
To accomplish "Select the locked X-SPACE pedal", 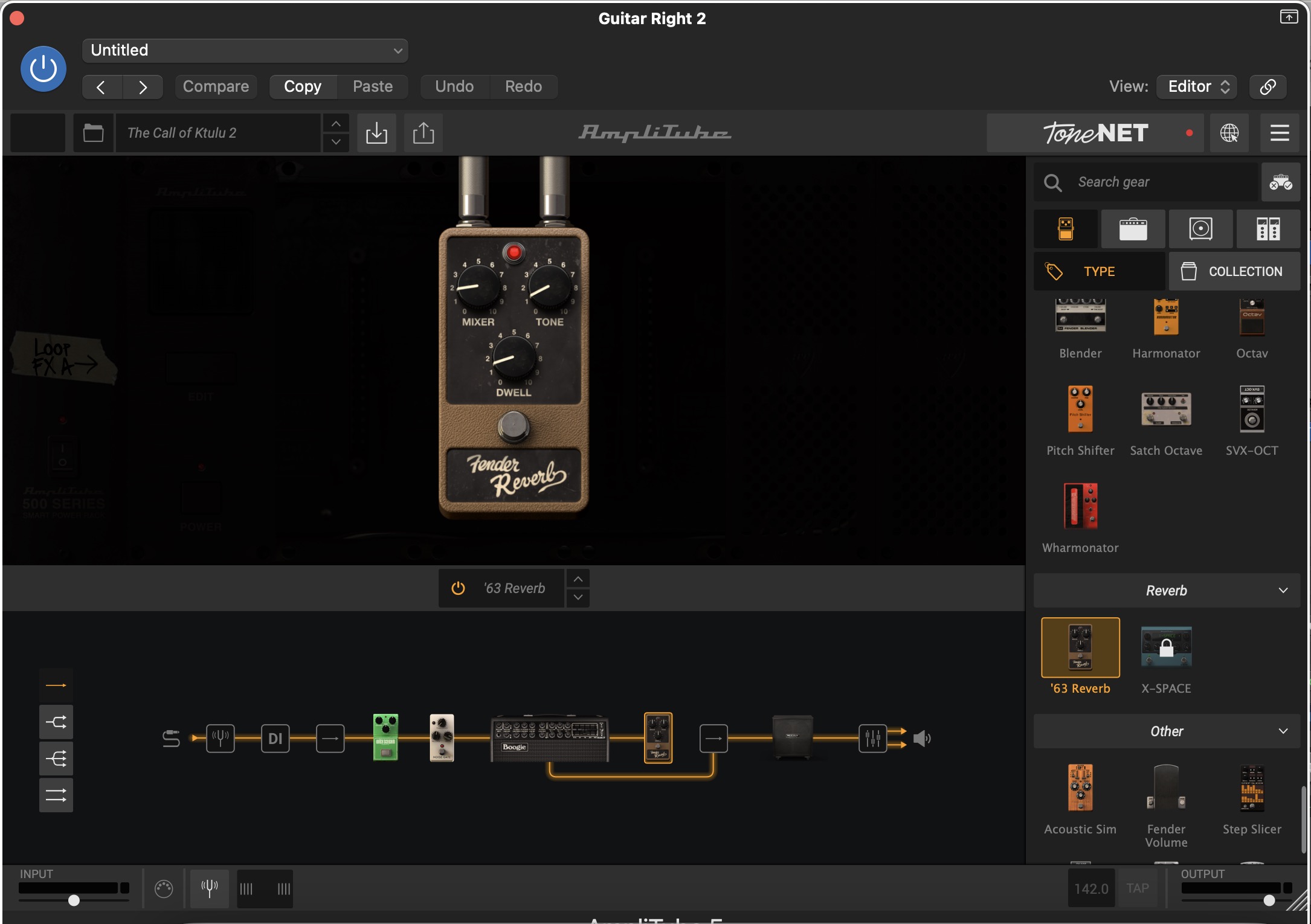I will 1166,647.
